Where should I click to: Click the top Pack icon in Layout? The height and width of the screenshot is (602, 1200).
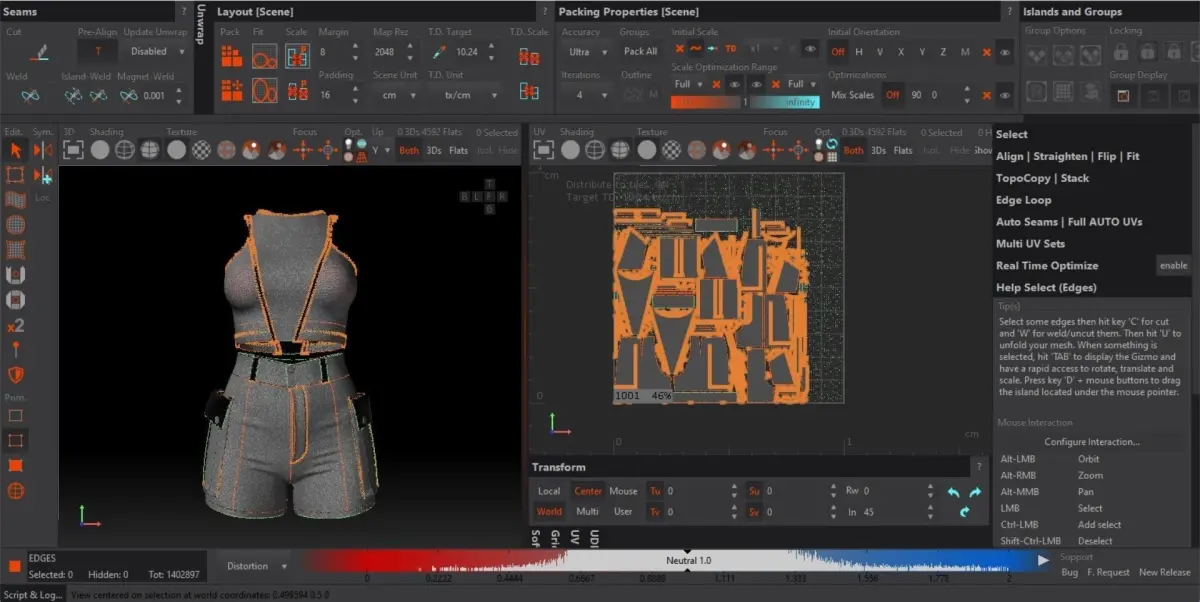(x=232, y=57)
